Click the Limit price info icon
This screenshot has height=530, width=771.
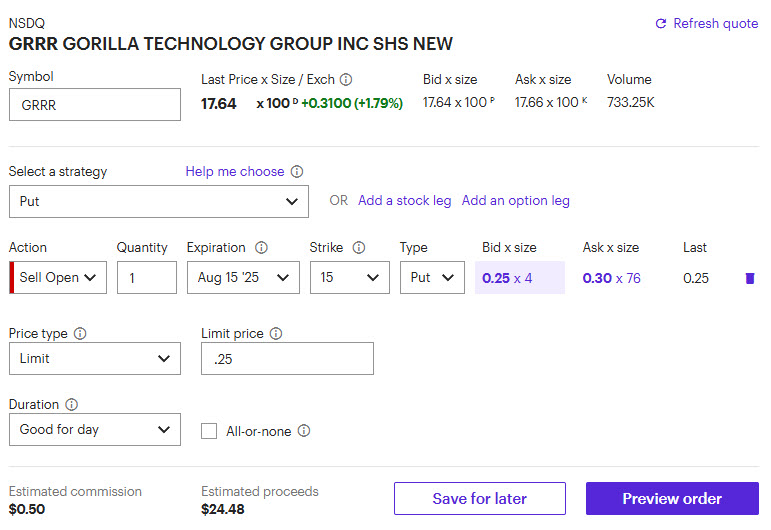coord(276,334)
